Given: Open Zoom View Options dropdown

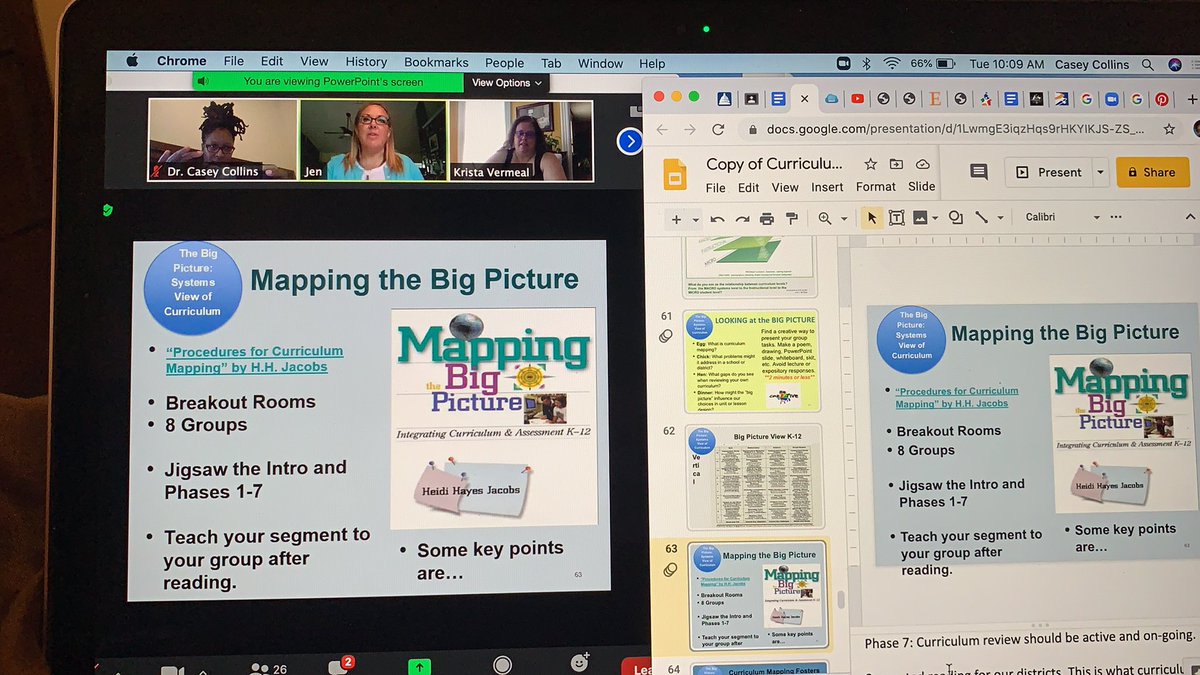Looking at the screenshot, I should pyautogui.click(x=508, y=83).
